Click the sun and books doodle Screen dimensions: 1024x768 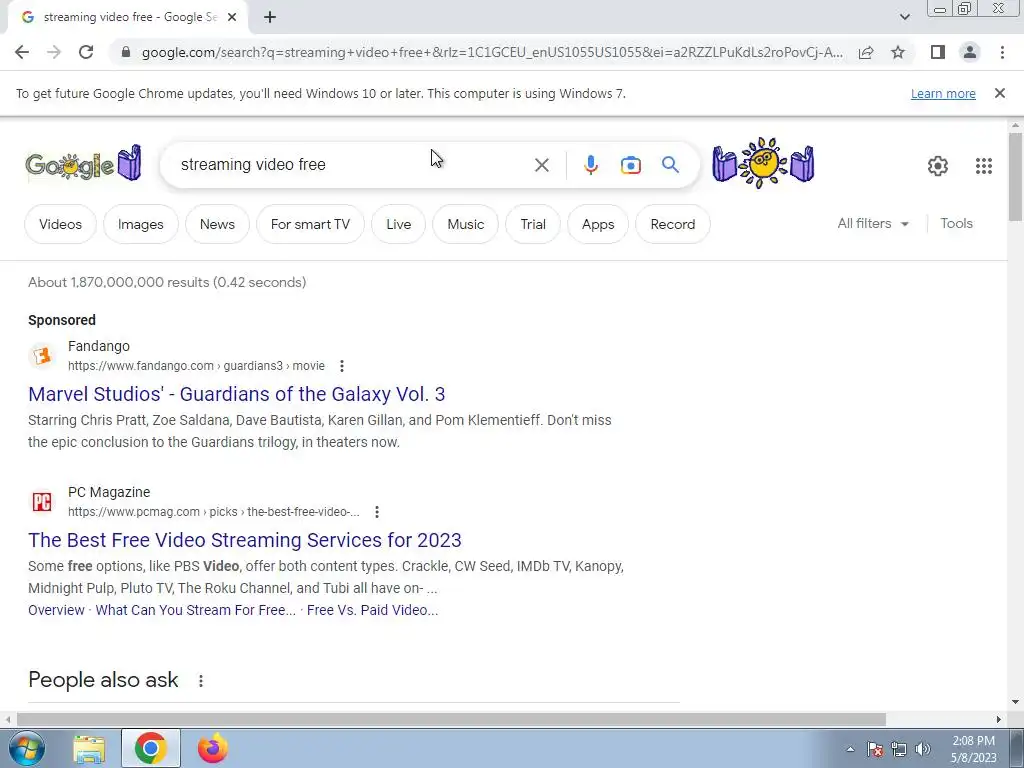(763, 163)
